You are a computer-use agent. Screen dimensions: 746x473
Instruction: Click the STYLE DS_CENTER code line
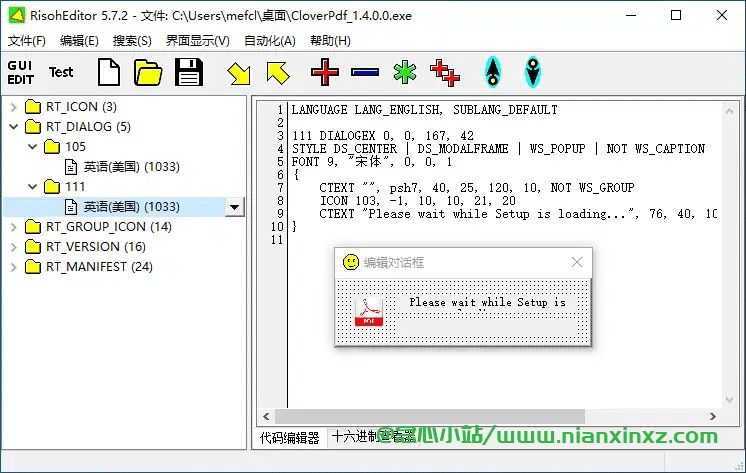[x=498, y=149]
